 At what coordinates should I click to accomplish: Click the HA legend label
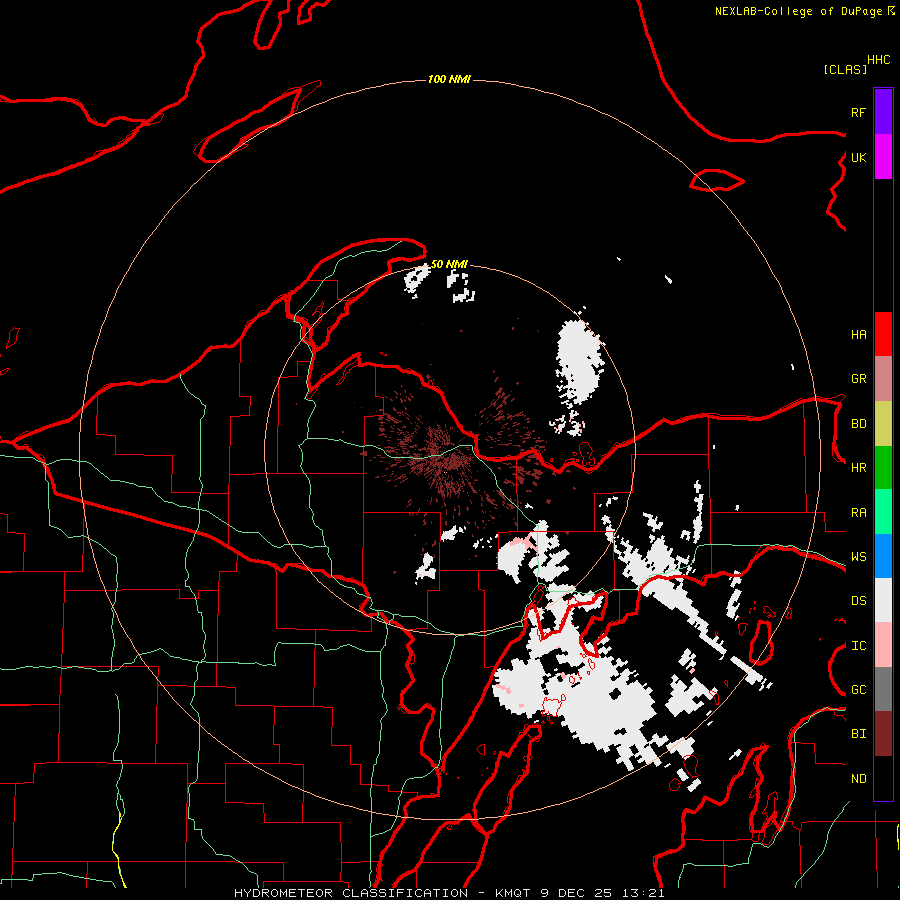[859, 335]
